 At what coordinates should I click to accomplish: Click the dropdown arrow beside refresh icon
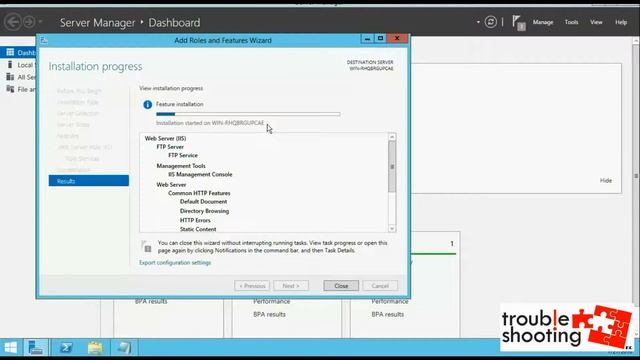pos(478,22)
